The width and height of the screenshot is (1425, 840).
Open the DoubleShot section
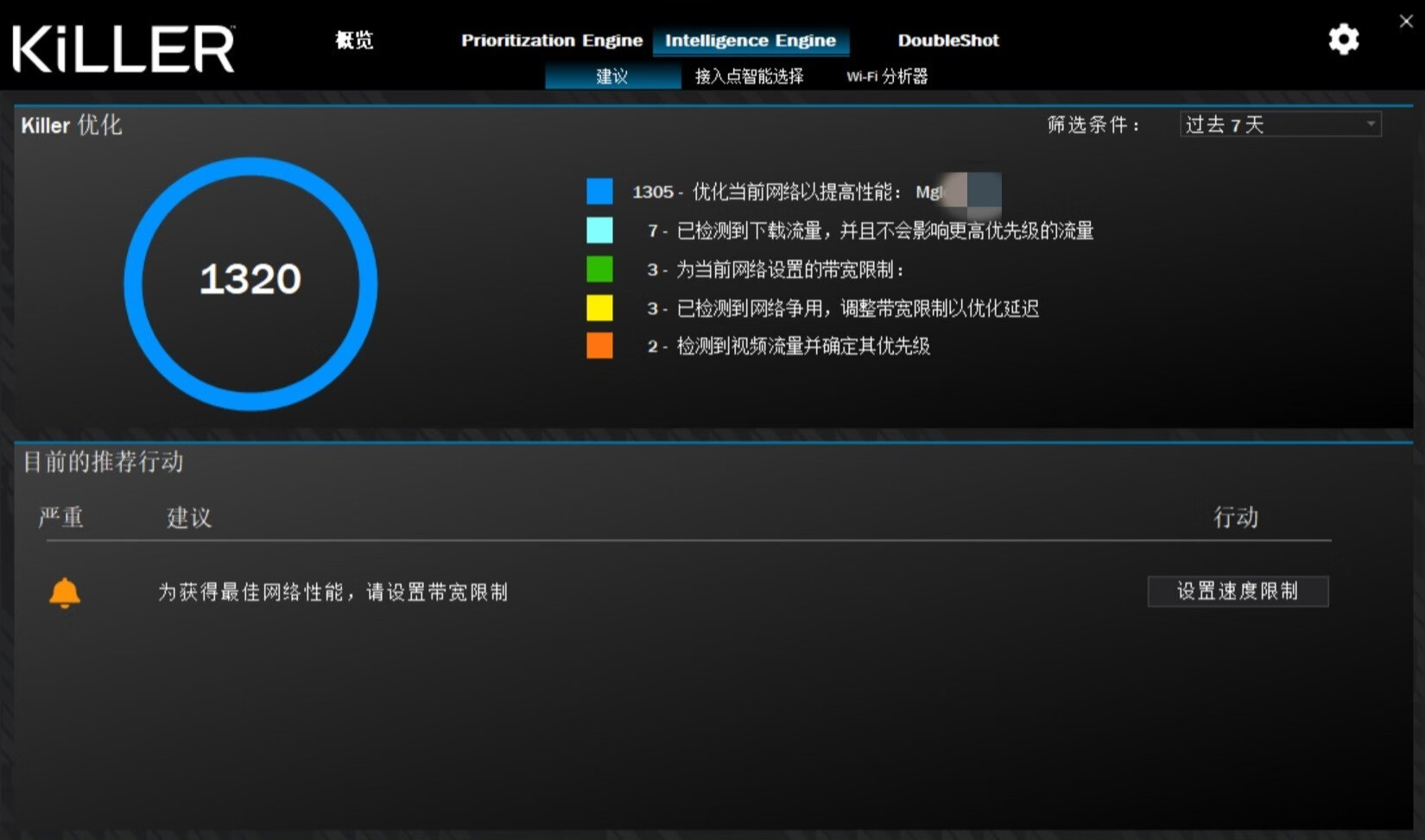[947, 40]
